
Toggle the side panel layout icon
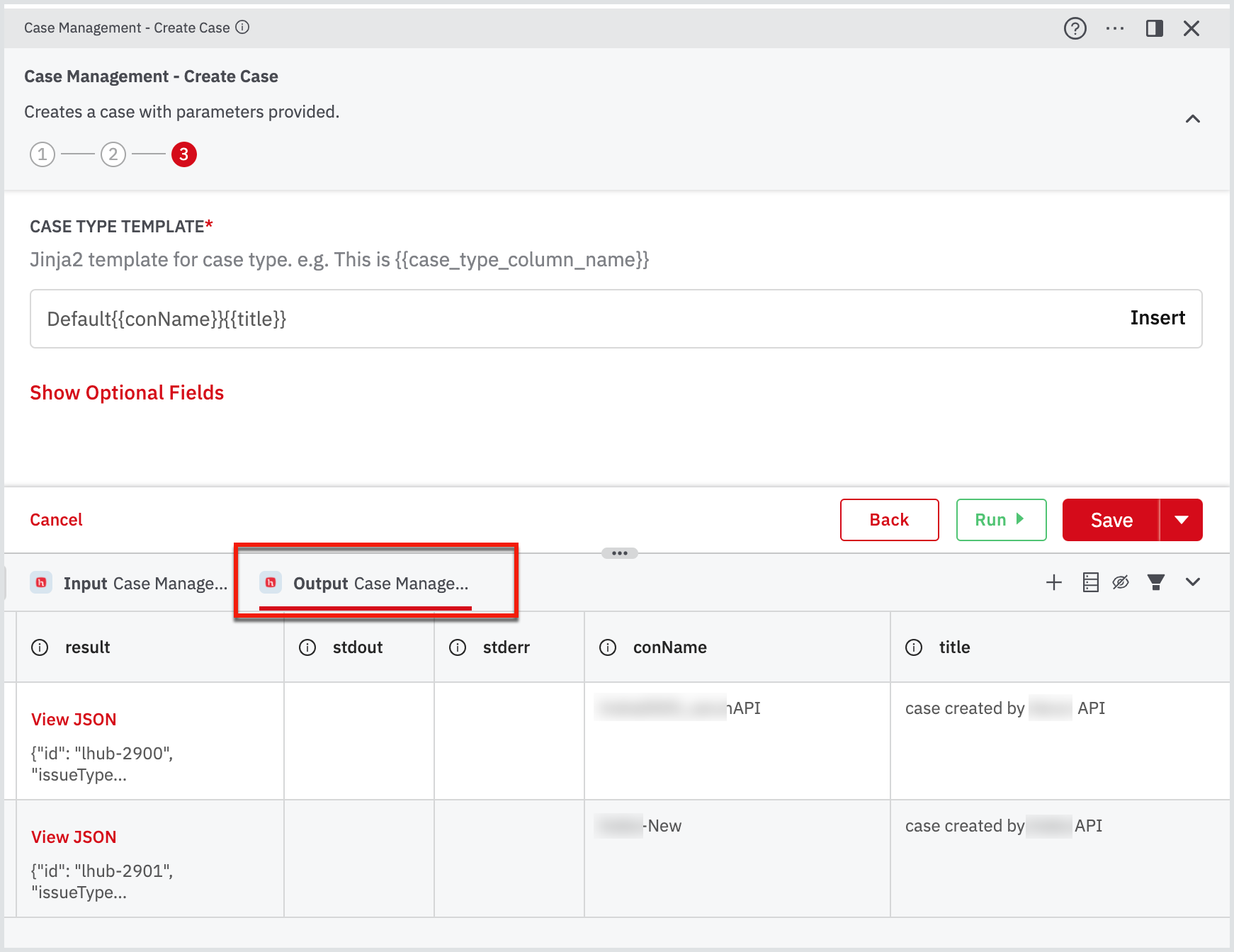(x=1155, y=28)
